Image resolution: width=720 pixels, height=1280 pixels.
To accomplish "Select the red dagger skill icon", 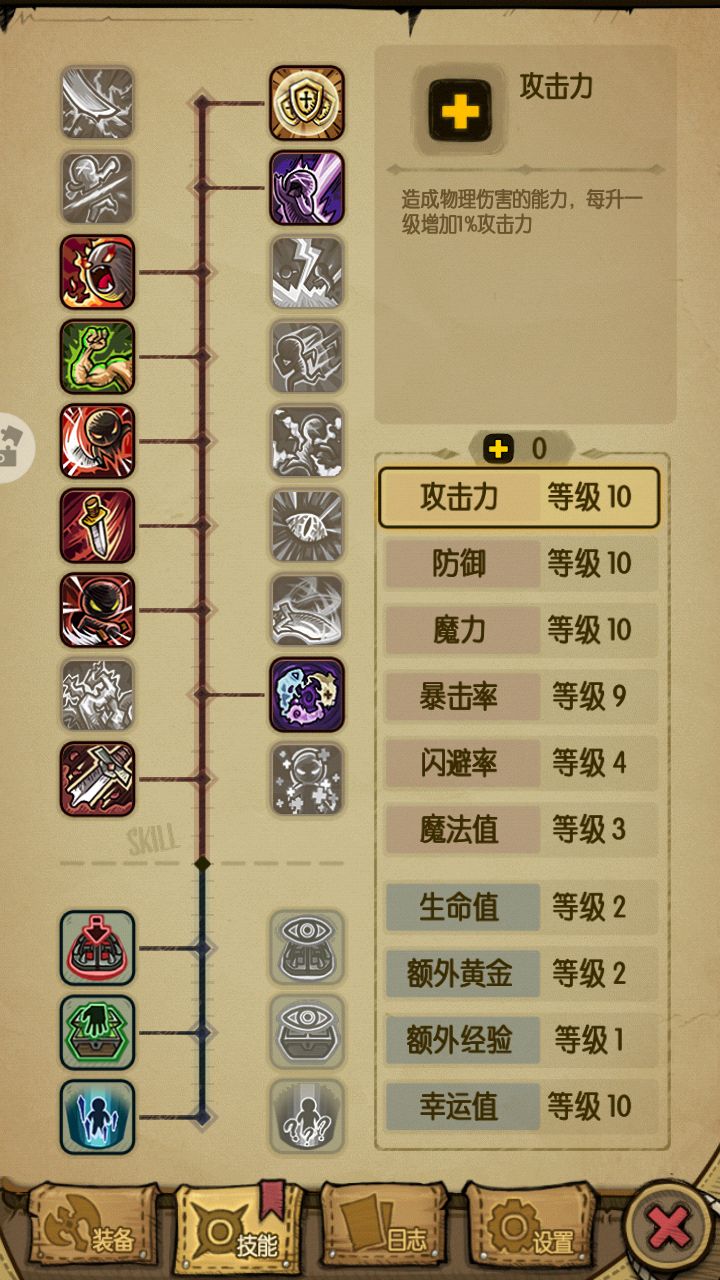I will (x=97, y=525).
